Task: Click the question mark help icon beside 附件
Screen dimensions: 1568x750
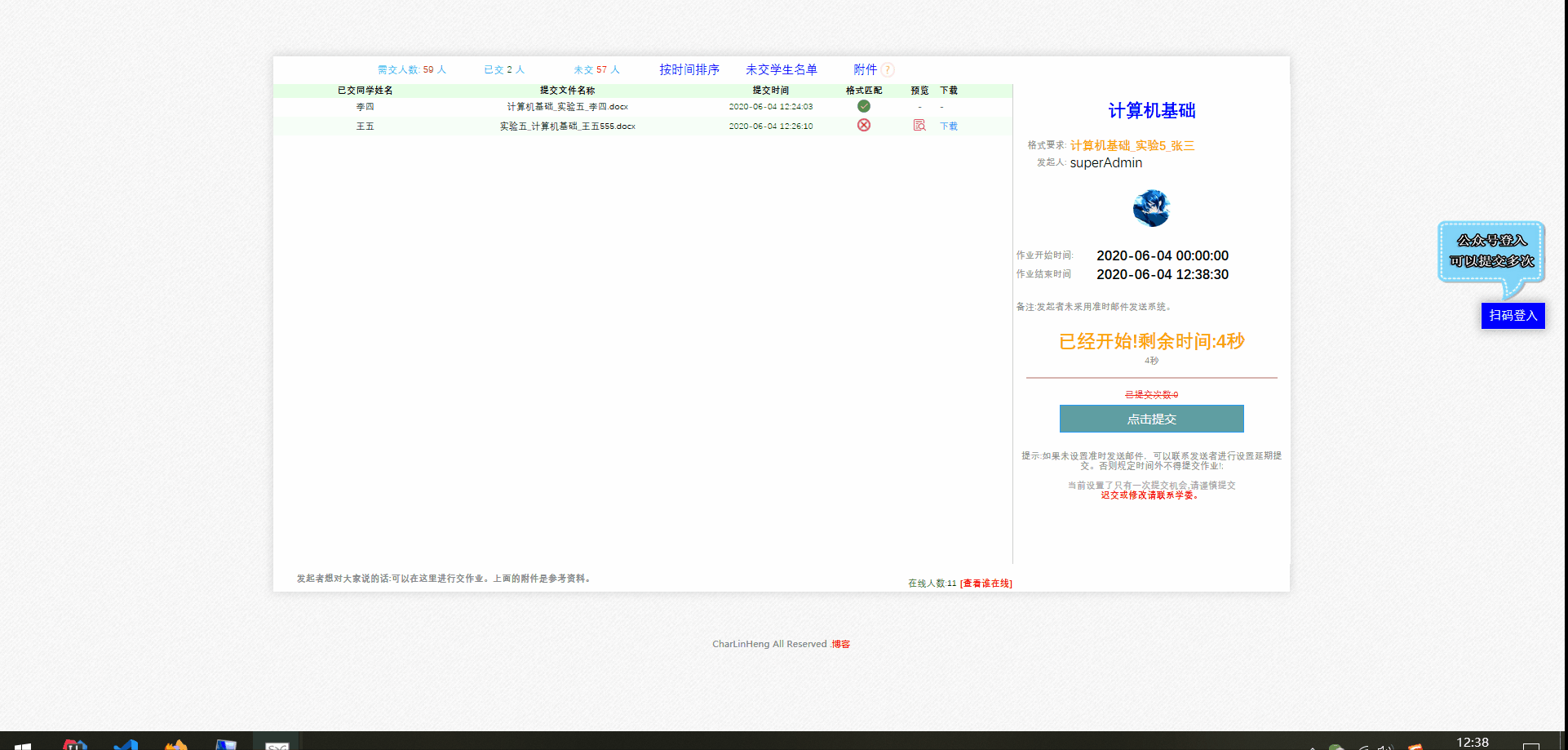Action: click(888, 69)
